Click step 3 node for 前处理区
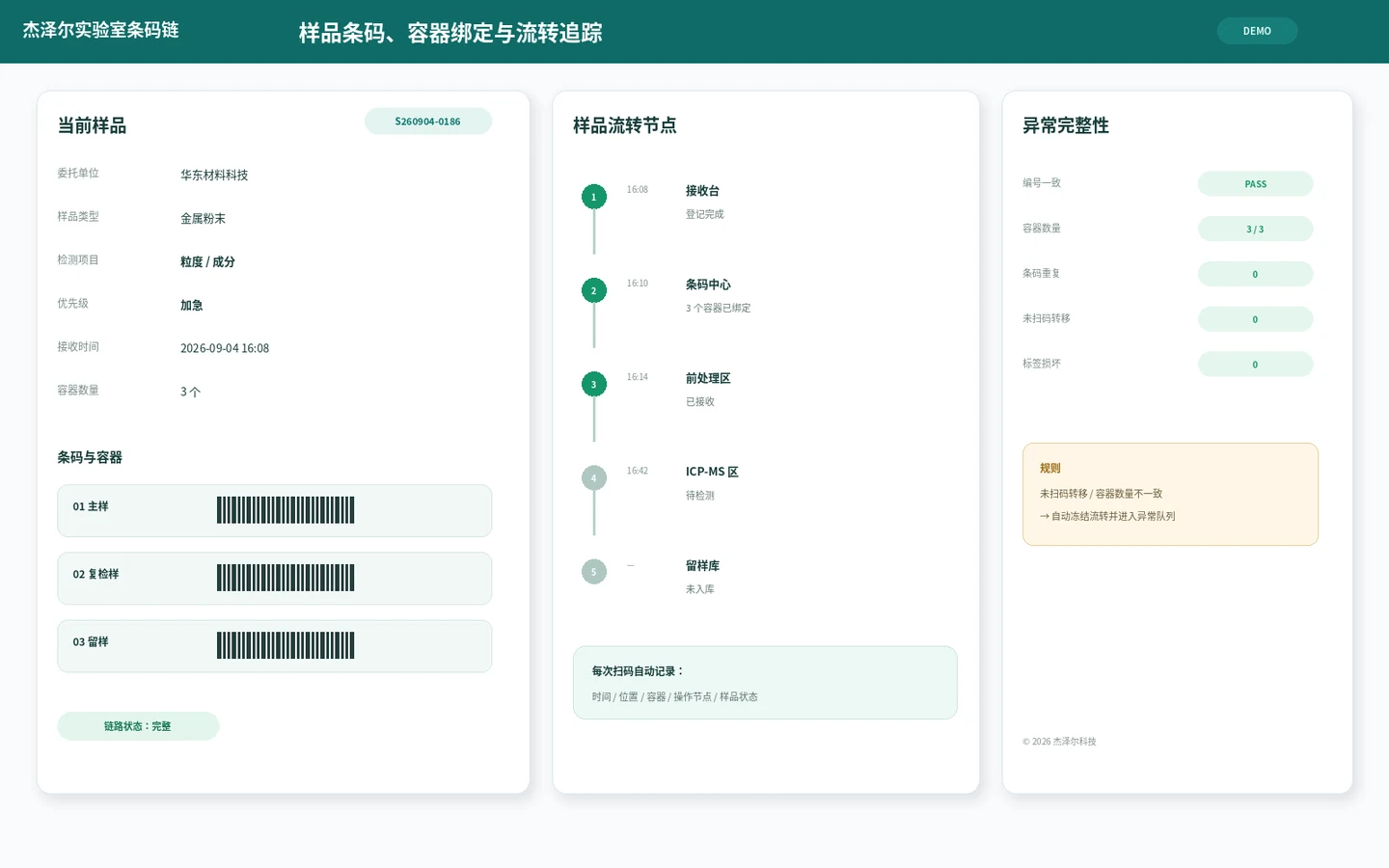This screenshot has width=1389, height=868. (x=594, y=384)
